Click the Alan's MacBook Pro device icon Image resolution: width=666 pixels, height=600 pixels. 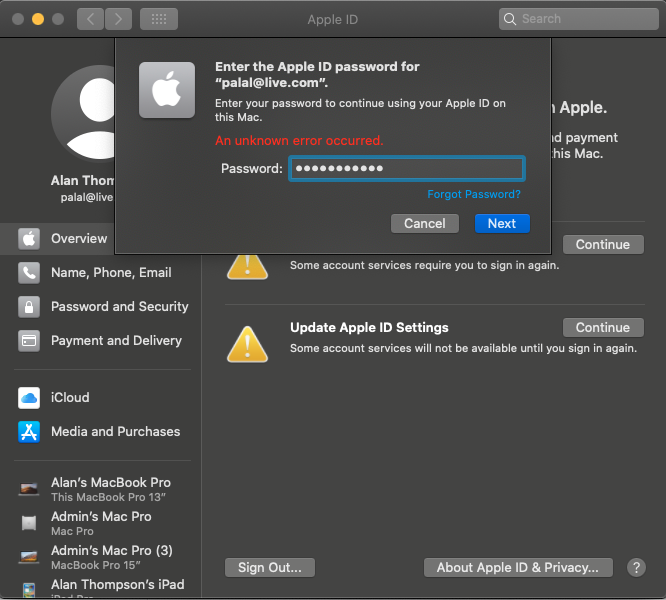pos(29,489)
